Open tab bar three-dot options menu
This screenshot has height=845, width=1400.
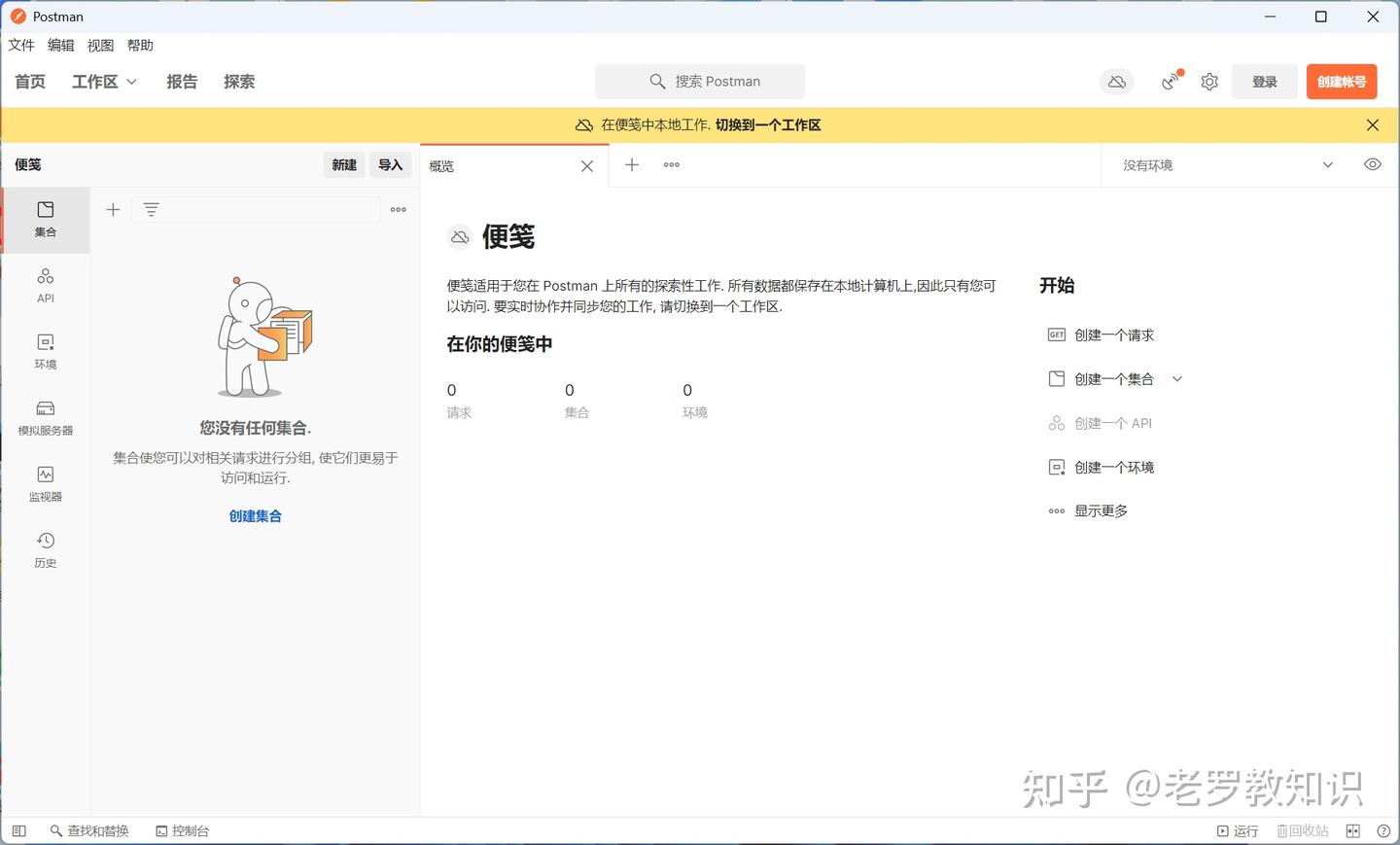point(672,165)
